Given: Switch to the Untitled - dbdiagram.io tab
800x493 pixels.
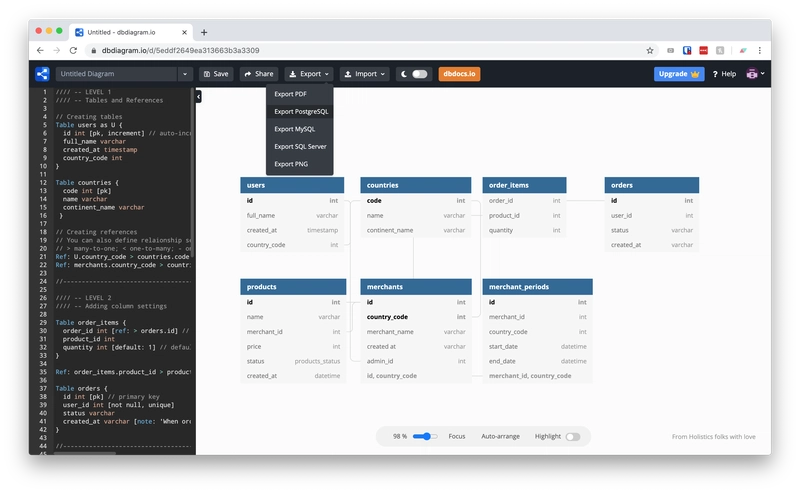Looking at the screenshot, I should 131,32.
